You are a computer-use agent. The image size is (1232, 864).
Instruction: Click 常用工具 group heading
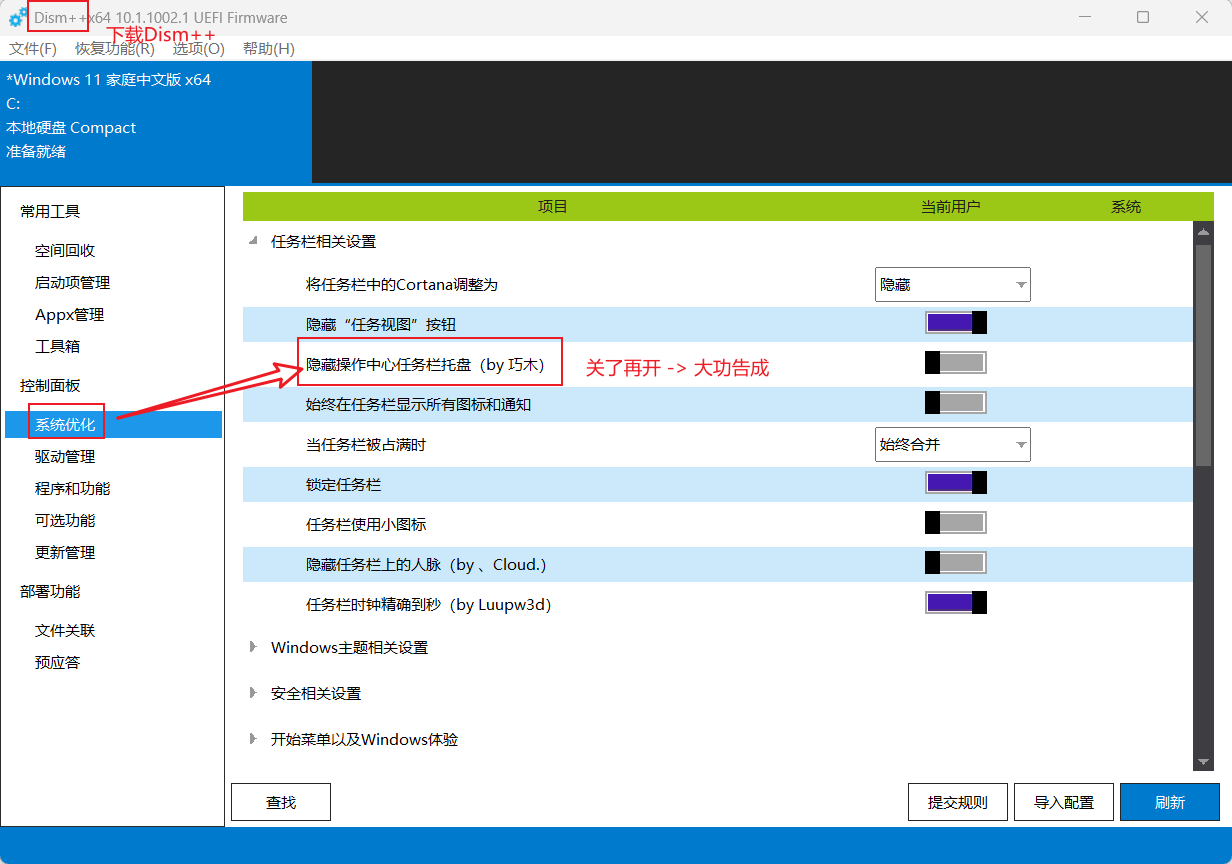tap(50, 211)
